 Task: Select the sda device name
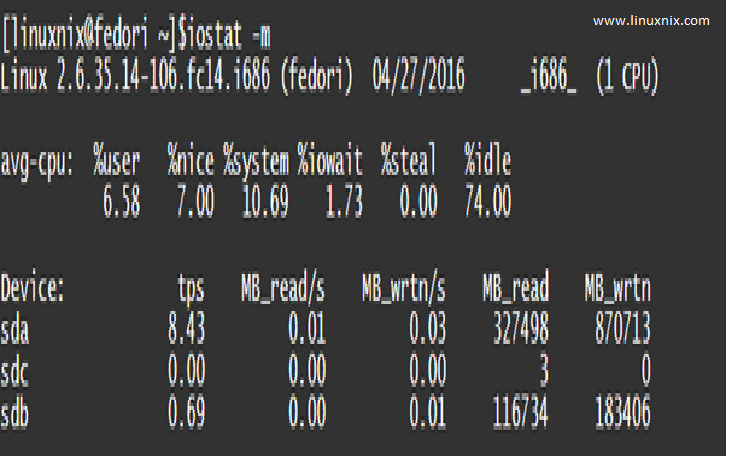click(16, 331)
